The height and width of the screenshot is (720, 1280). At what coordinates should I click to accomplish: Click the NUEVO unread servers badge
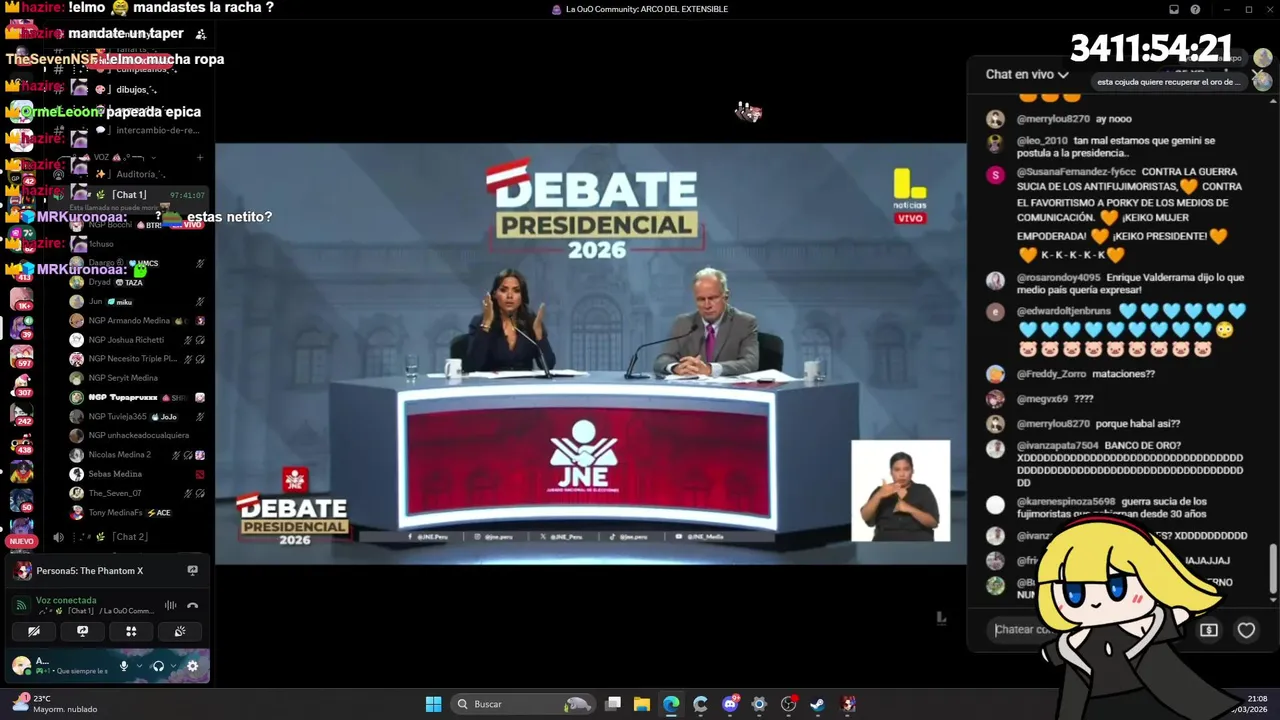(21, 541)
